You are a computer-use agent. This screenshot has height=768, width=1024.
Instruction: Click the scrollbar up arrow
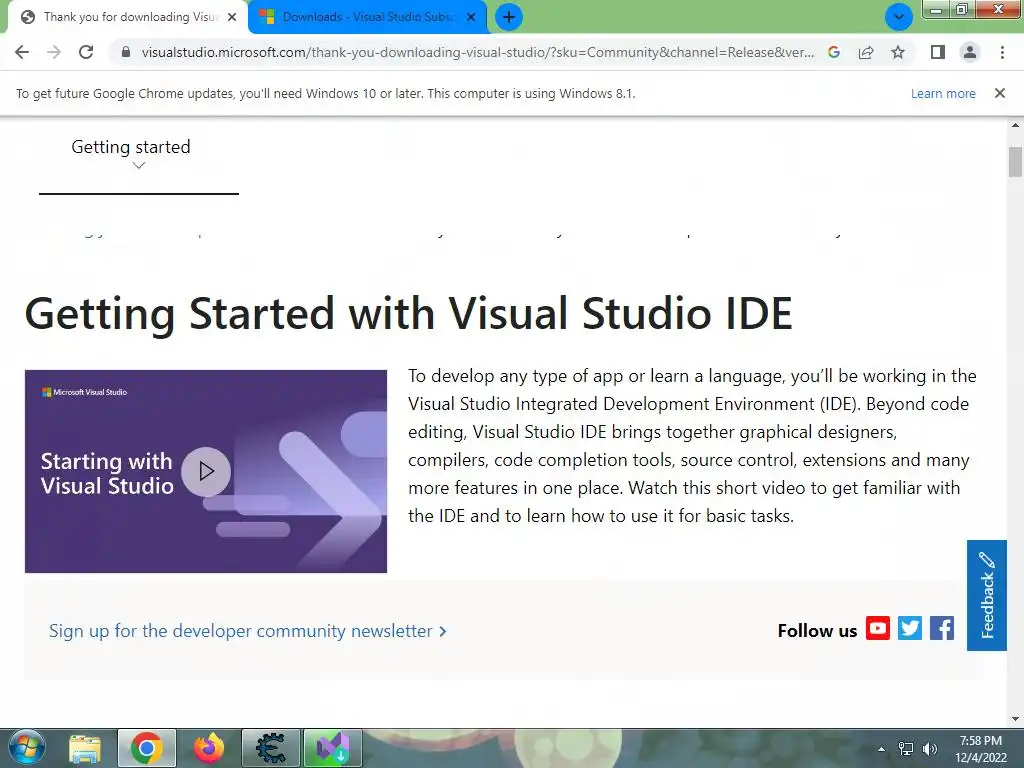click(x=1015, y=124)
